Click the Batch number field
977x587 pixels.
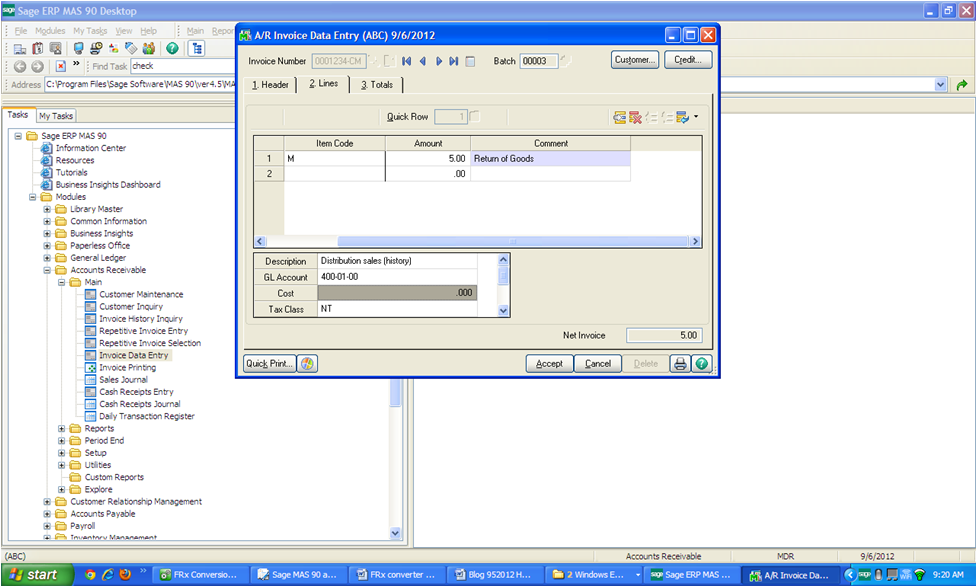tap(539, 61)
